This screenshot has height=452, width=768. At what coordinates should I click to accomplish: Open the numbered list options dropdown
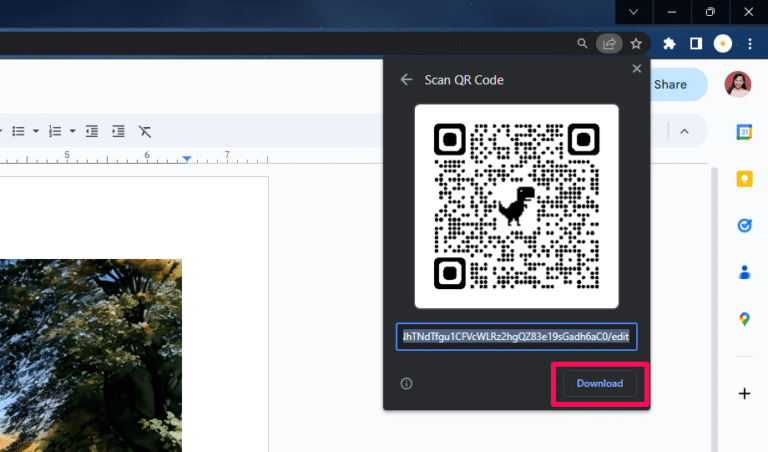coord(72,131)
